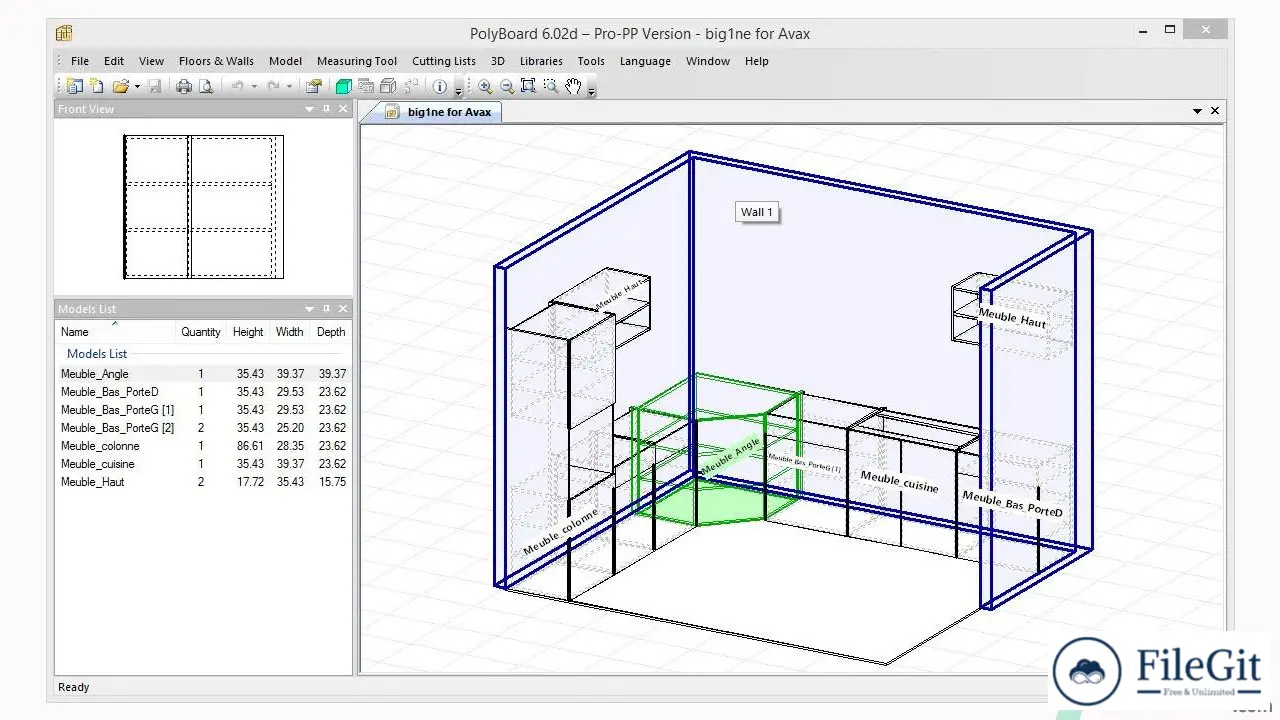Close the Front View panel
The width and height of the screenshot is (1280, 720).
(x=343, y=109)
